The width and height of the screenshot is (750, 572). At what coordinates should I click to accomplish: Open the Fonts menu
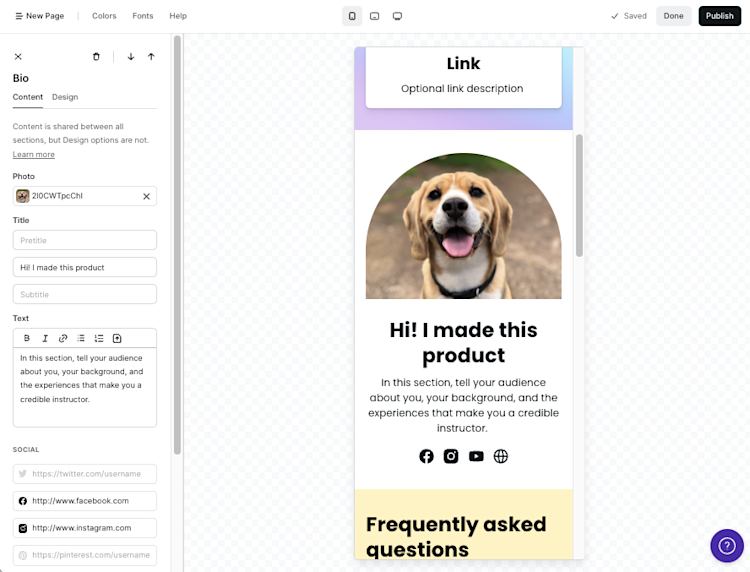click(143, 16)
